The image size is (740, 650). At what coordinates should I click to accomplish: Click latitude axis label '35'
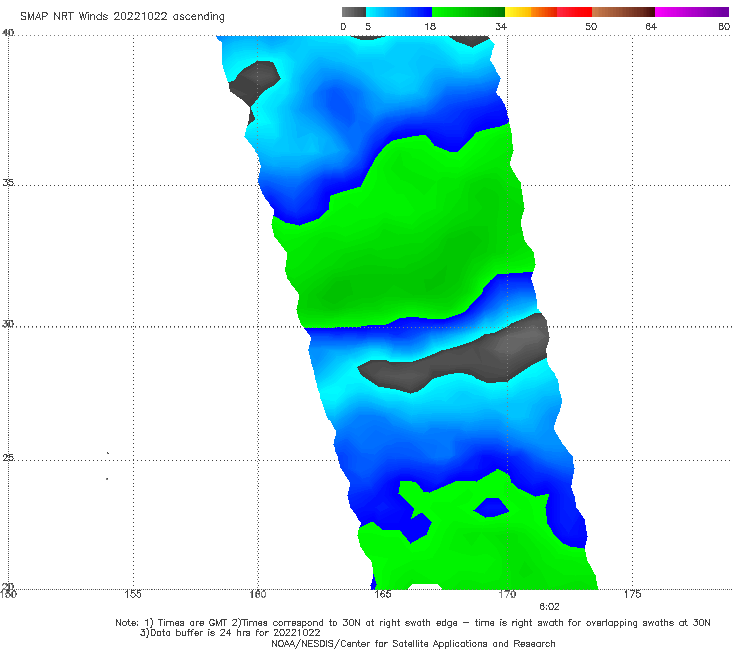point(8,182)
